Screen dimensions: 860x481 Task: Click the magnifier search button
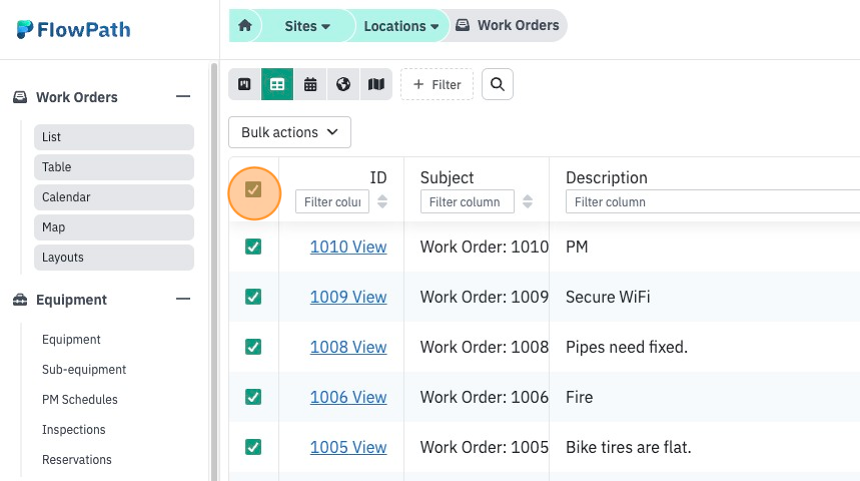click(497, 84)
